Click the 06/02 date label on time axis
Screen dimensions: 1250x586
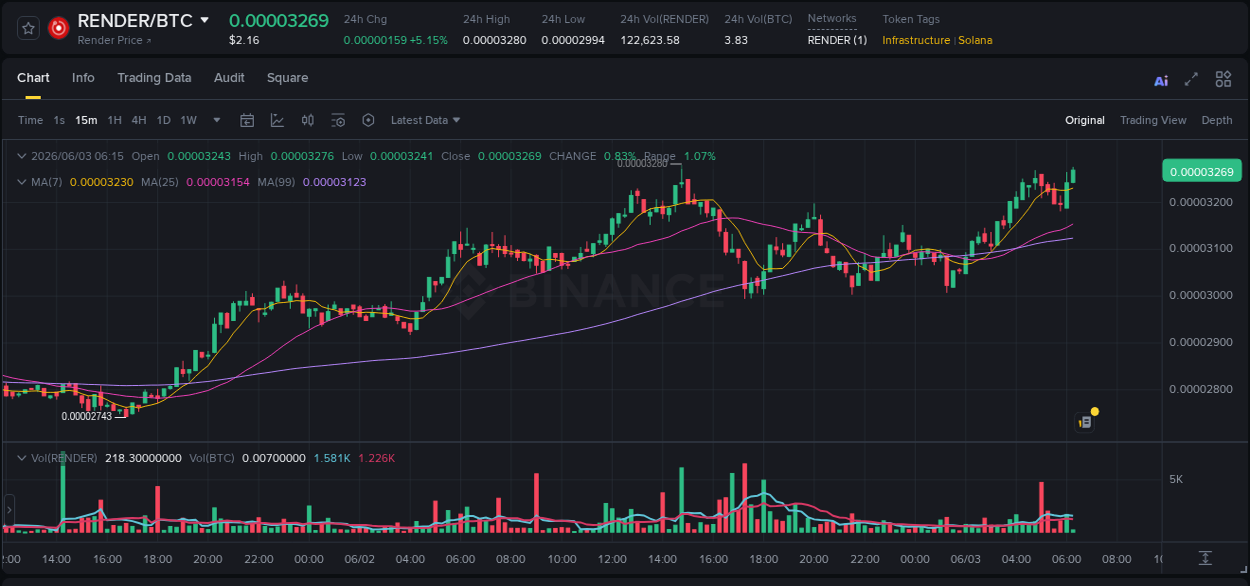(359, 559)
